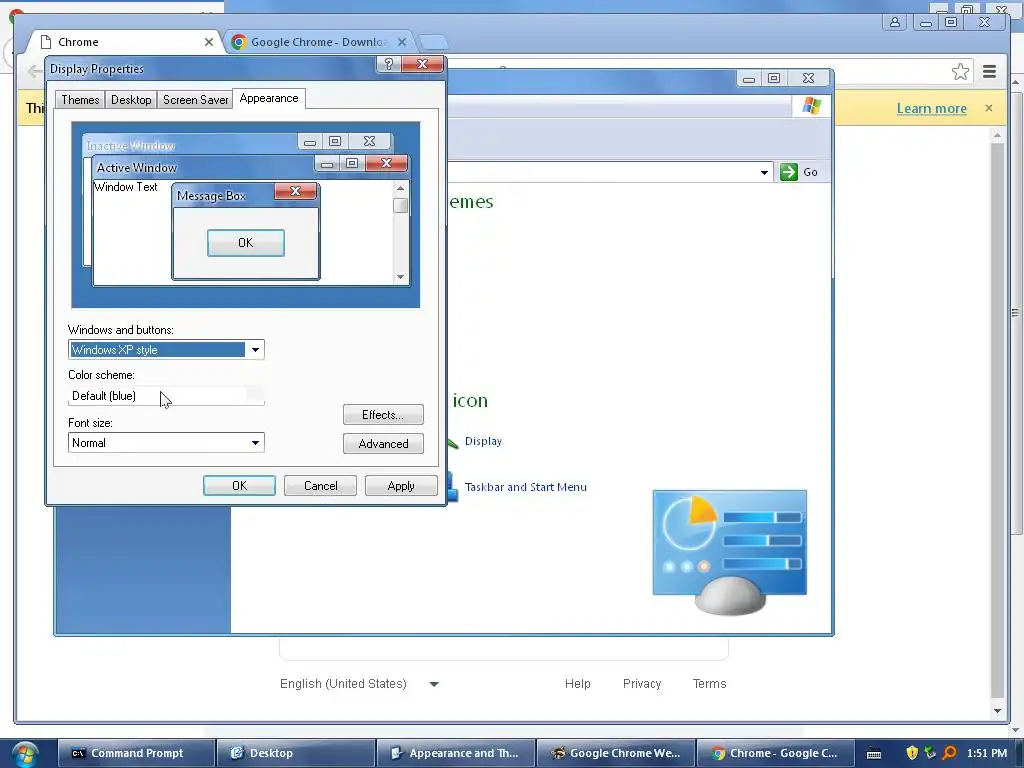
Task: Switch to Google Chrome We... taskbar button
Action: (x=616, y=753)
